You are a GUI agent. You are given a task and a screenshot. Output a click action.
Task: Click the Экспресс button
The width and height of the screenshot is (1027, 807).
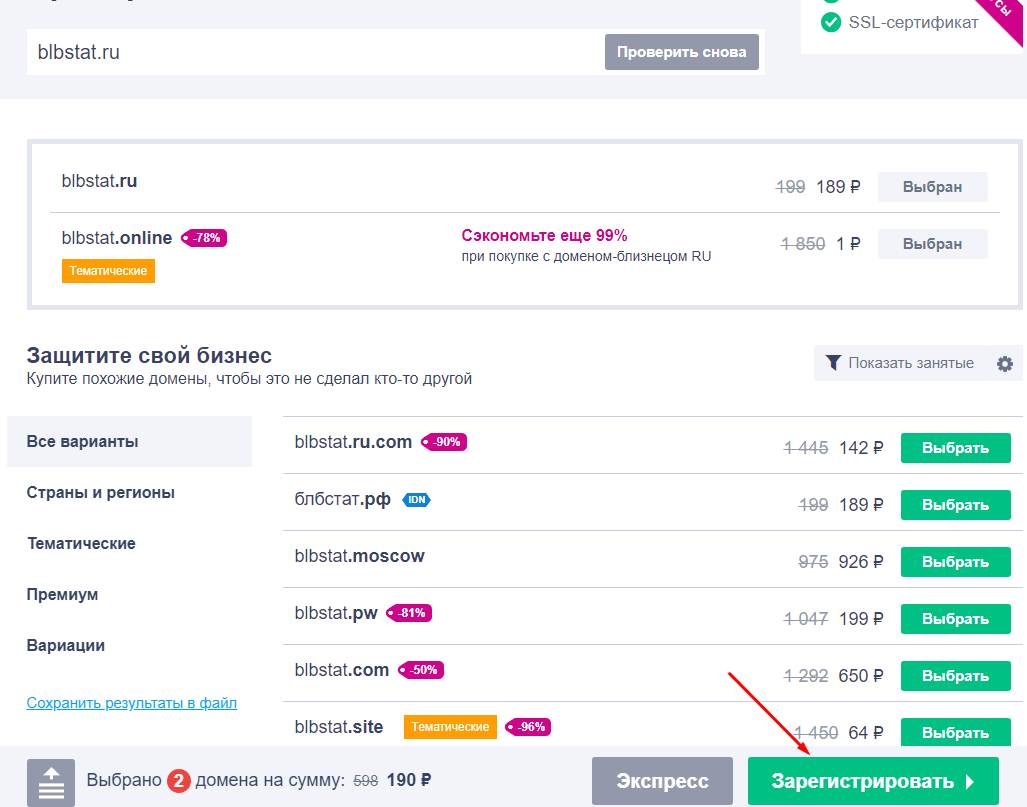(662, 781)
